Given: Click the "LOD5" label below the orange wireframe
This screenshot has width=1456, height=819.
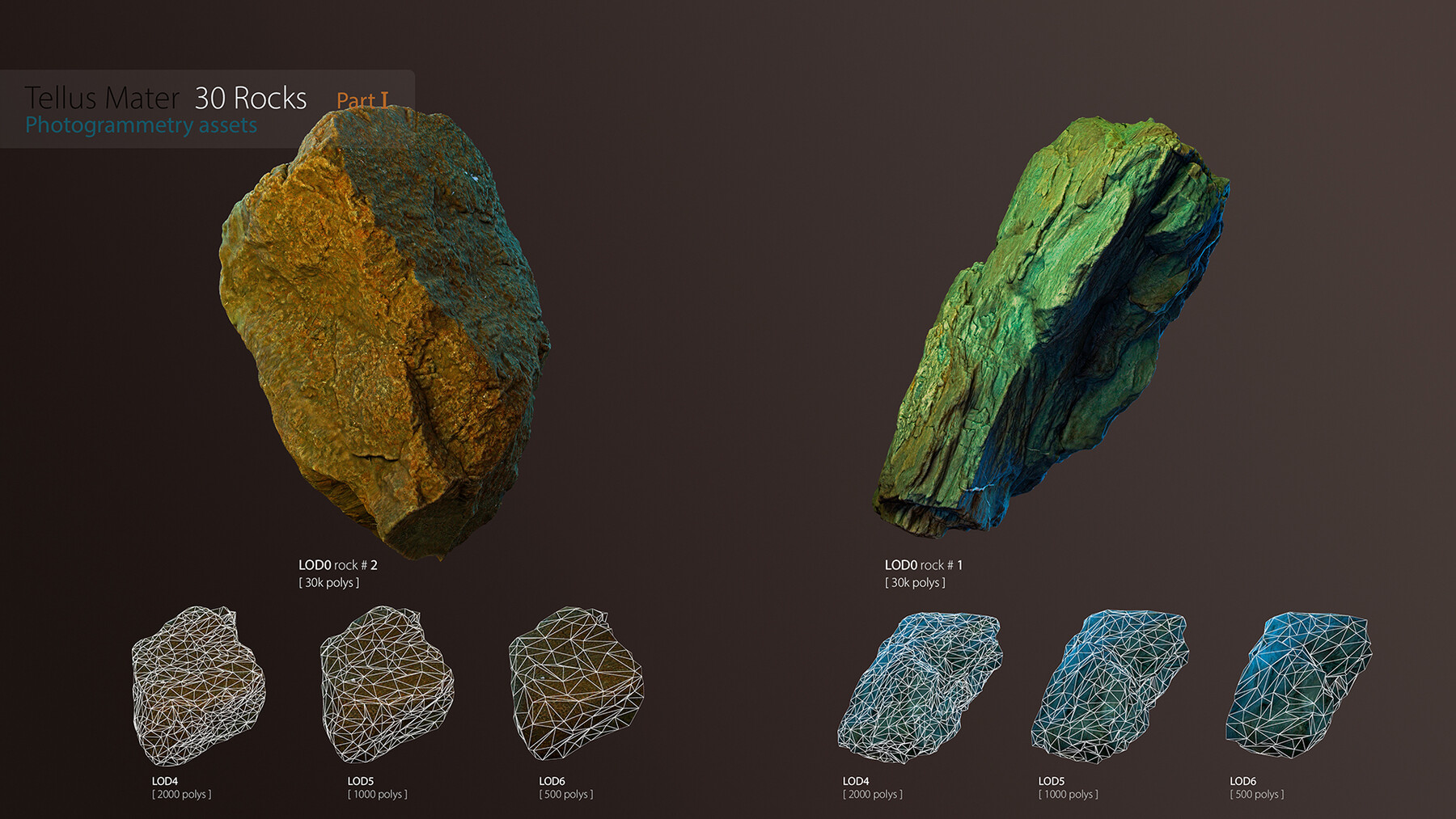Looking at the screenshot, I should [361, 781].
